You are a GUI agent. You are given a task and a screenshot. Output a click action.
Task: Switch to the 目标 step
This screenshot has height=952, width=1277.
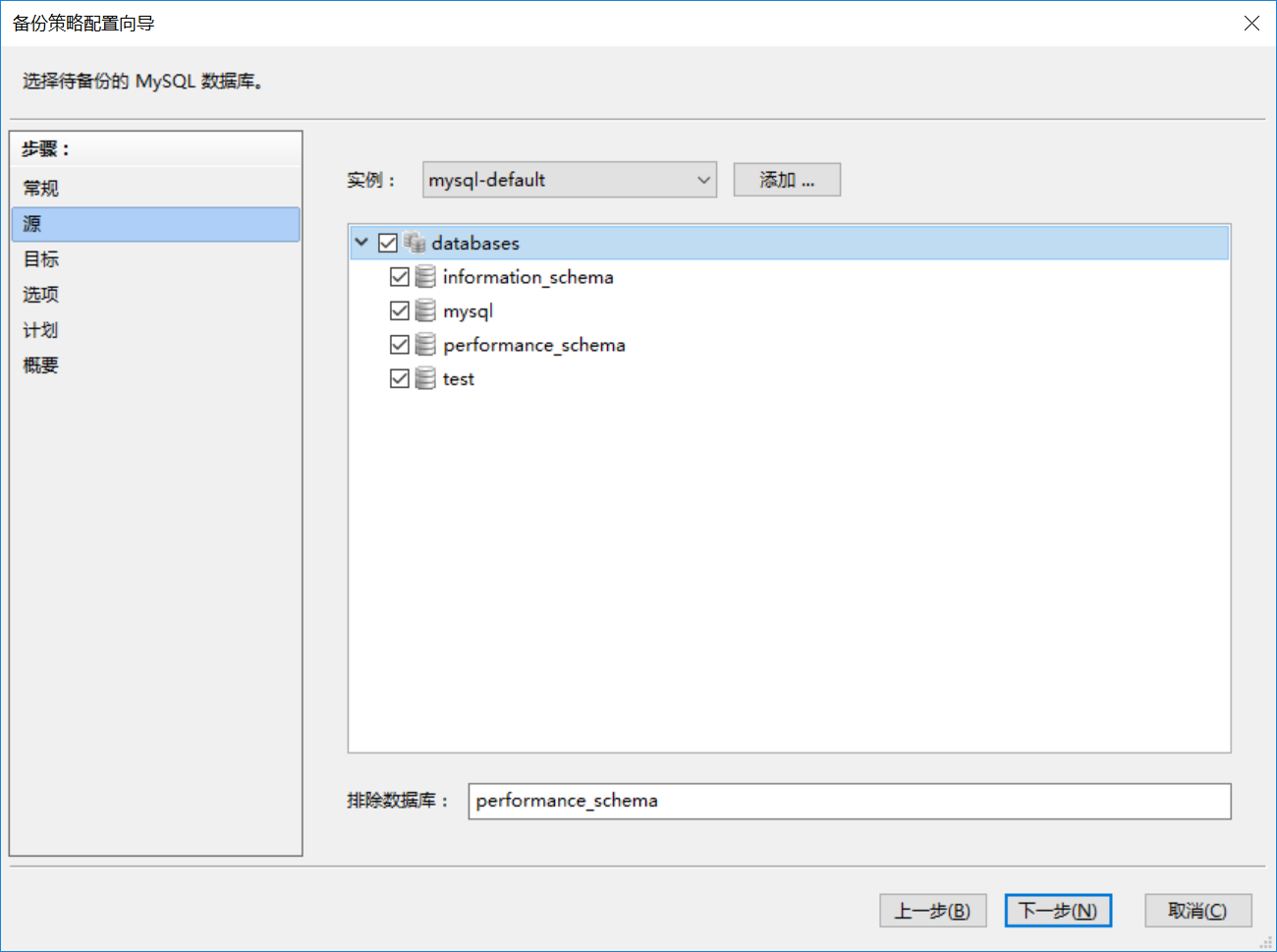coord(41,259)
